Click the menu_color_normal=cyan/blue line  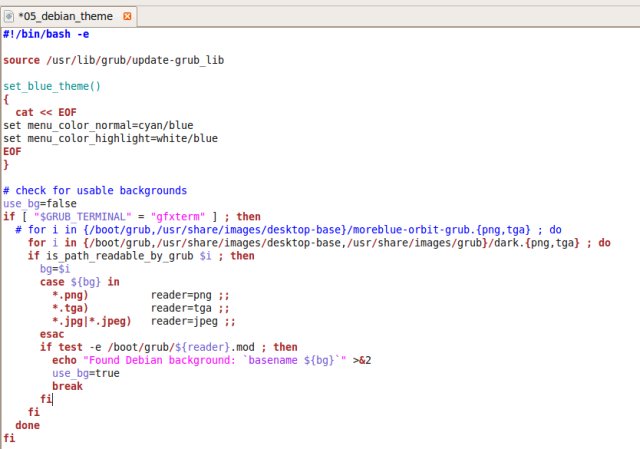pos(98,125)
